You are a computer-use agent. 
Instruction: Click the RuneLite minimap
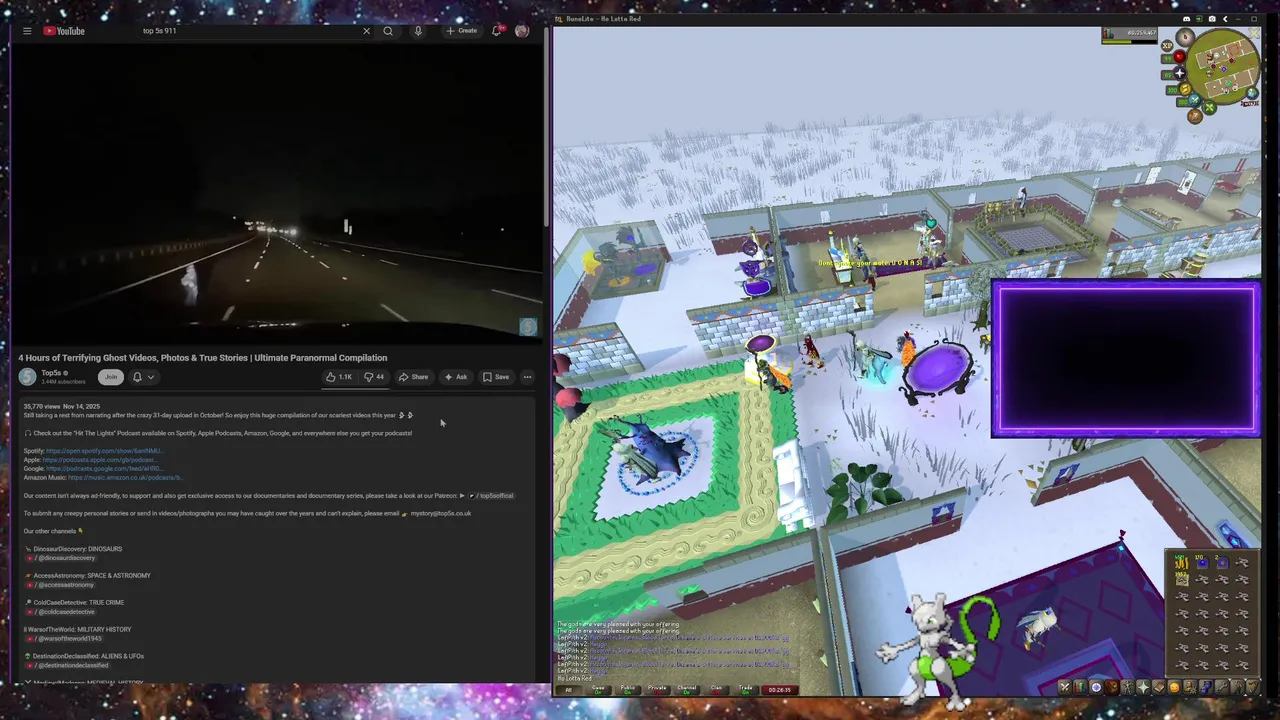pos(1224,66)
